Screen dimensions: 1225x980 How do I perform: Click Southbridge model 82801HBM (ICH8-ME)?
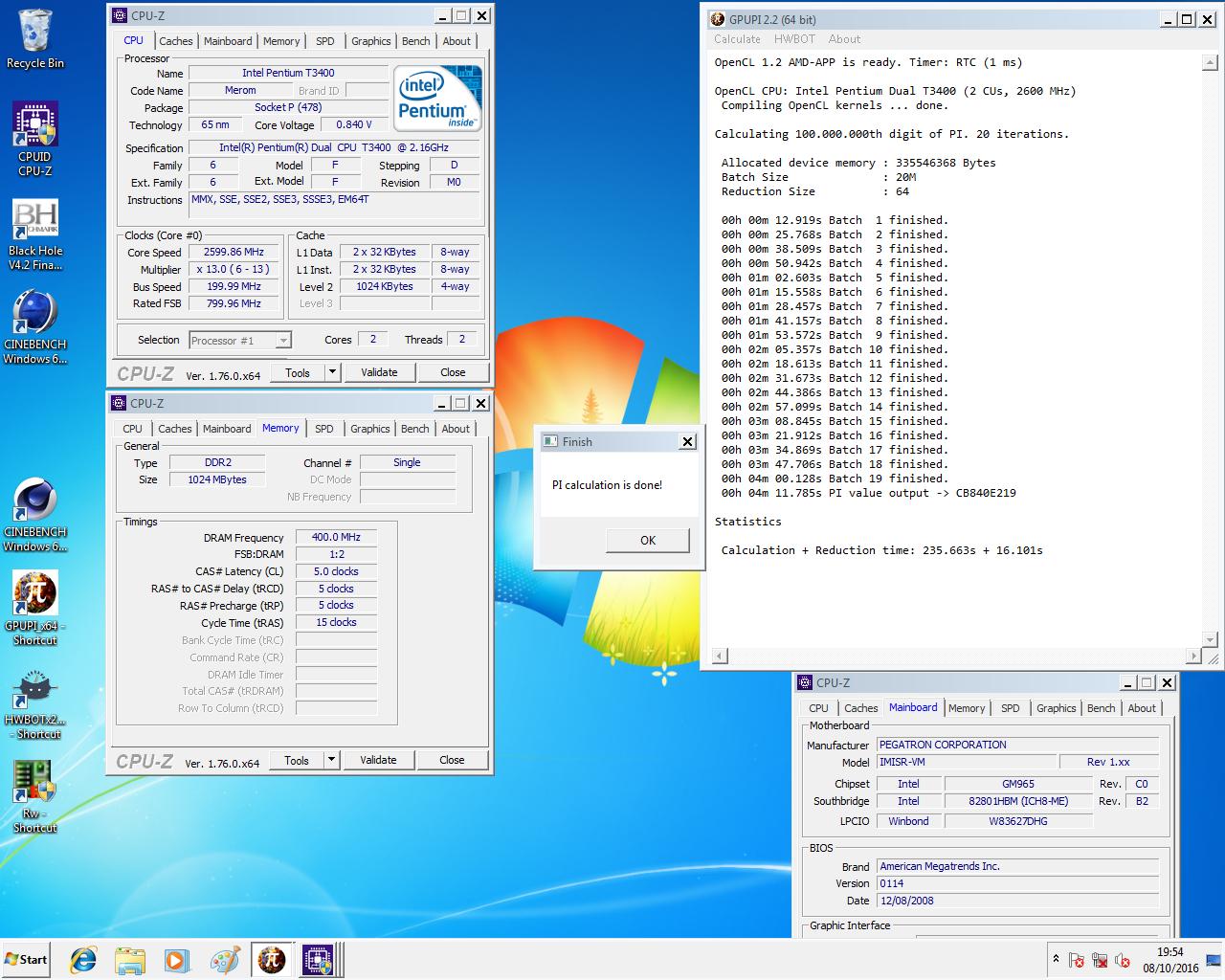pyautogui.click(x=1017, y=801)
